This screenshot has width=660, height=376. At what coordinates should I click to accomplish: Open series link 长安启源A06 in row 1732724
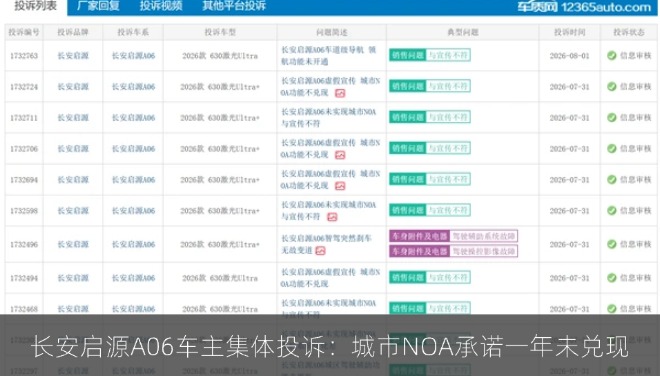[x=133, y=87]
